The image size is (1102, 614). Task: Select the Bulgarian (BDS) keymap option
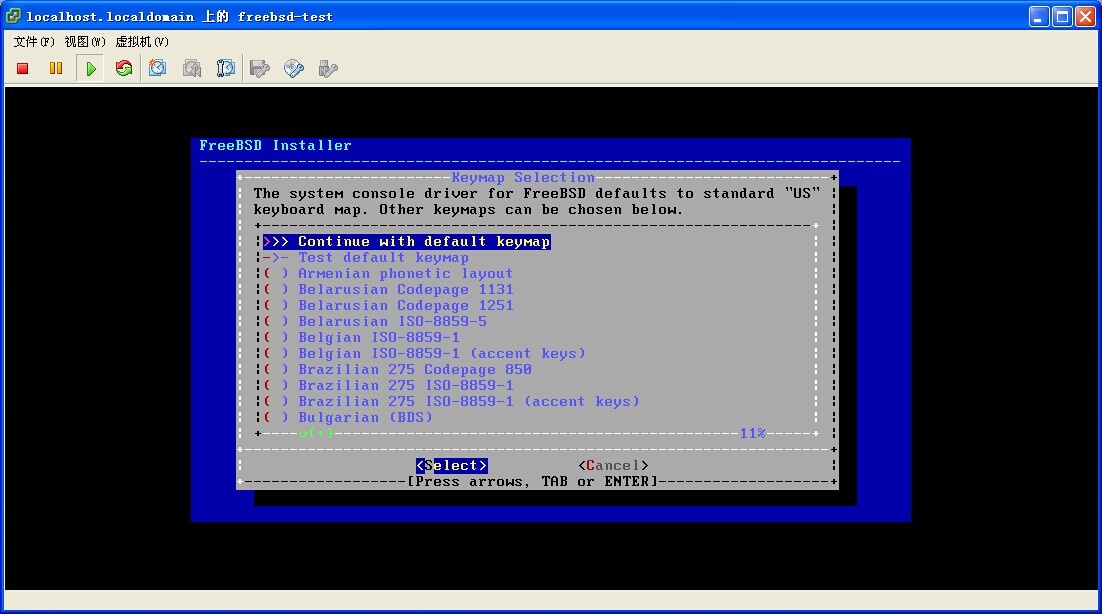point(365,418)
